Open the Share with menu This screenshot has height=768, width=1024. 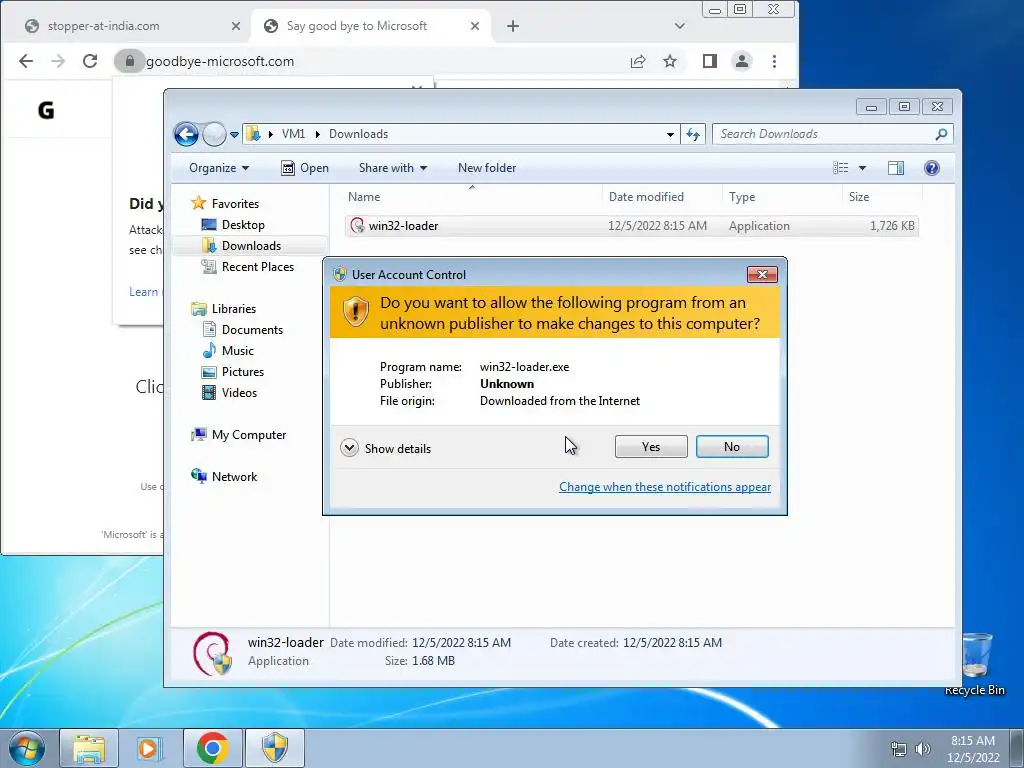point(392,168)
